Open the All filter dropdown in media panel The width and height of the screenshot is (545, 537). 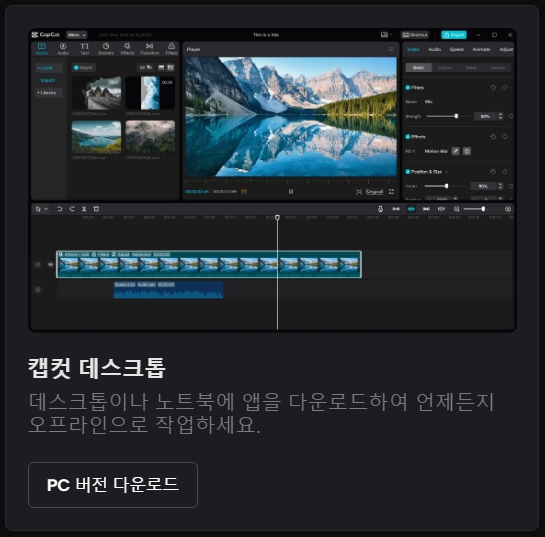[146, 67]
